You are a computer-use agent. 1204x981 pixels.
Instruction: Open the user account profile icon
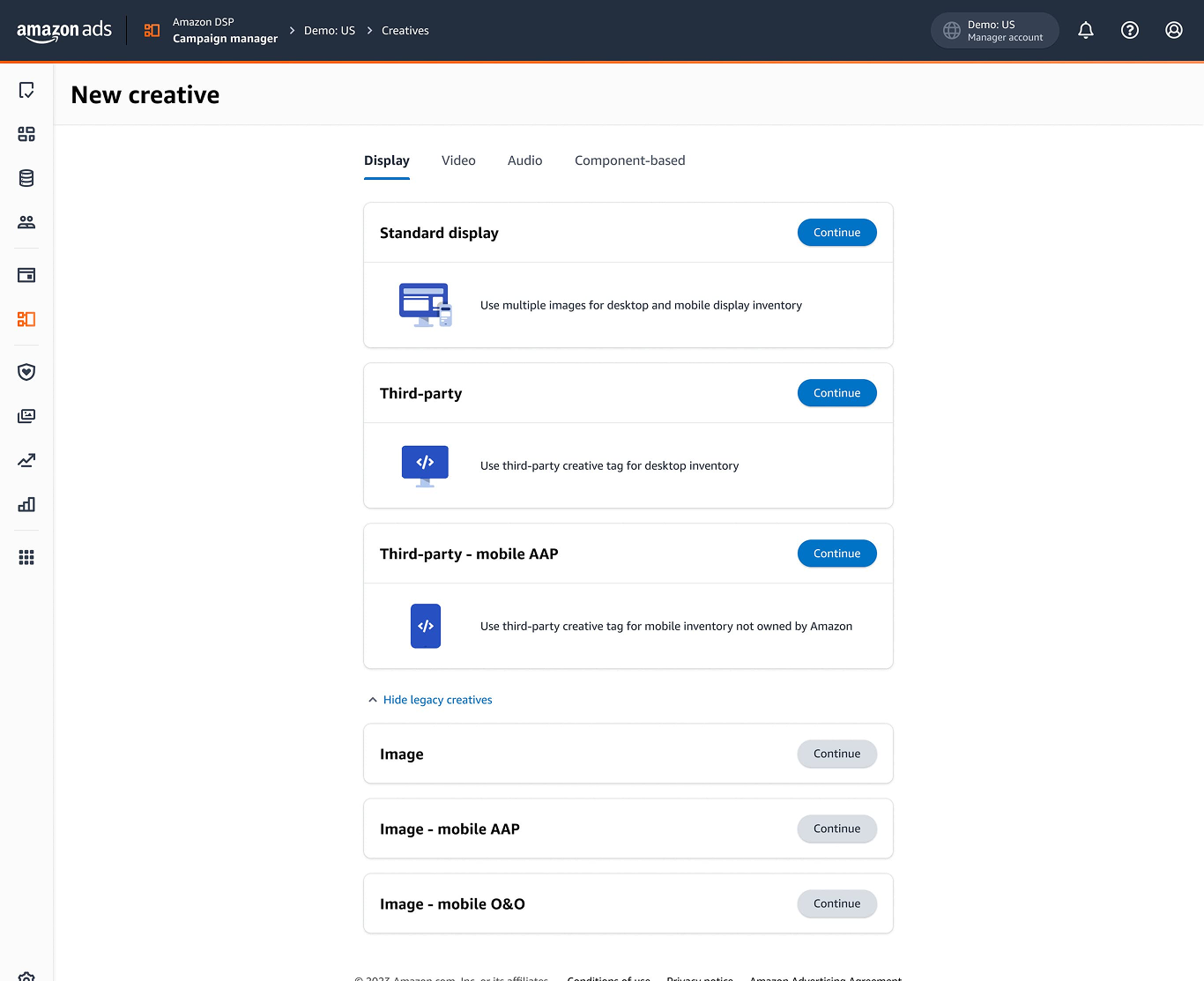[x=1173, y=30]
